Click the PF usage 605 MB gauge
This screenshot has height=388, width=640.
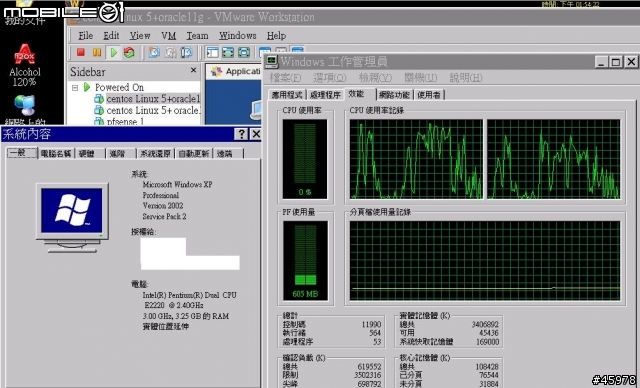pyautogui.click(x=305, y=261)
